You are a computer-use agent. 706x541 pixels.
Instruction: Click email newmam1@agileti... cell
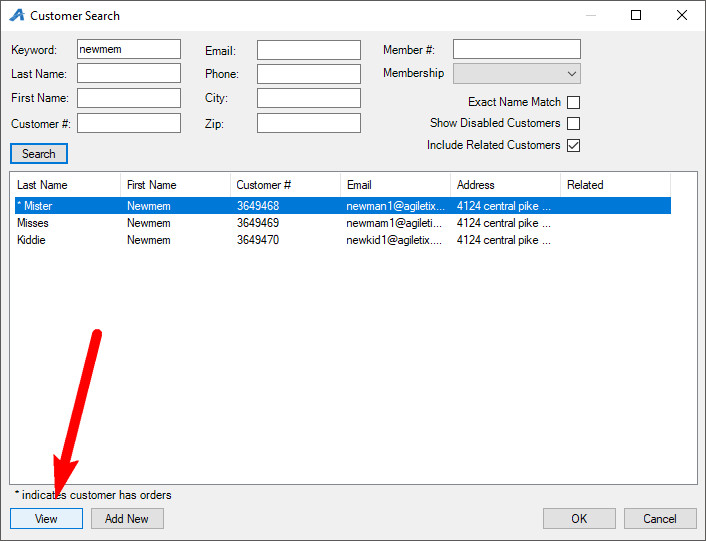click(394, 223)
